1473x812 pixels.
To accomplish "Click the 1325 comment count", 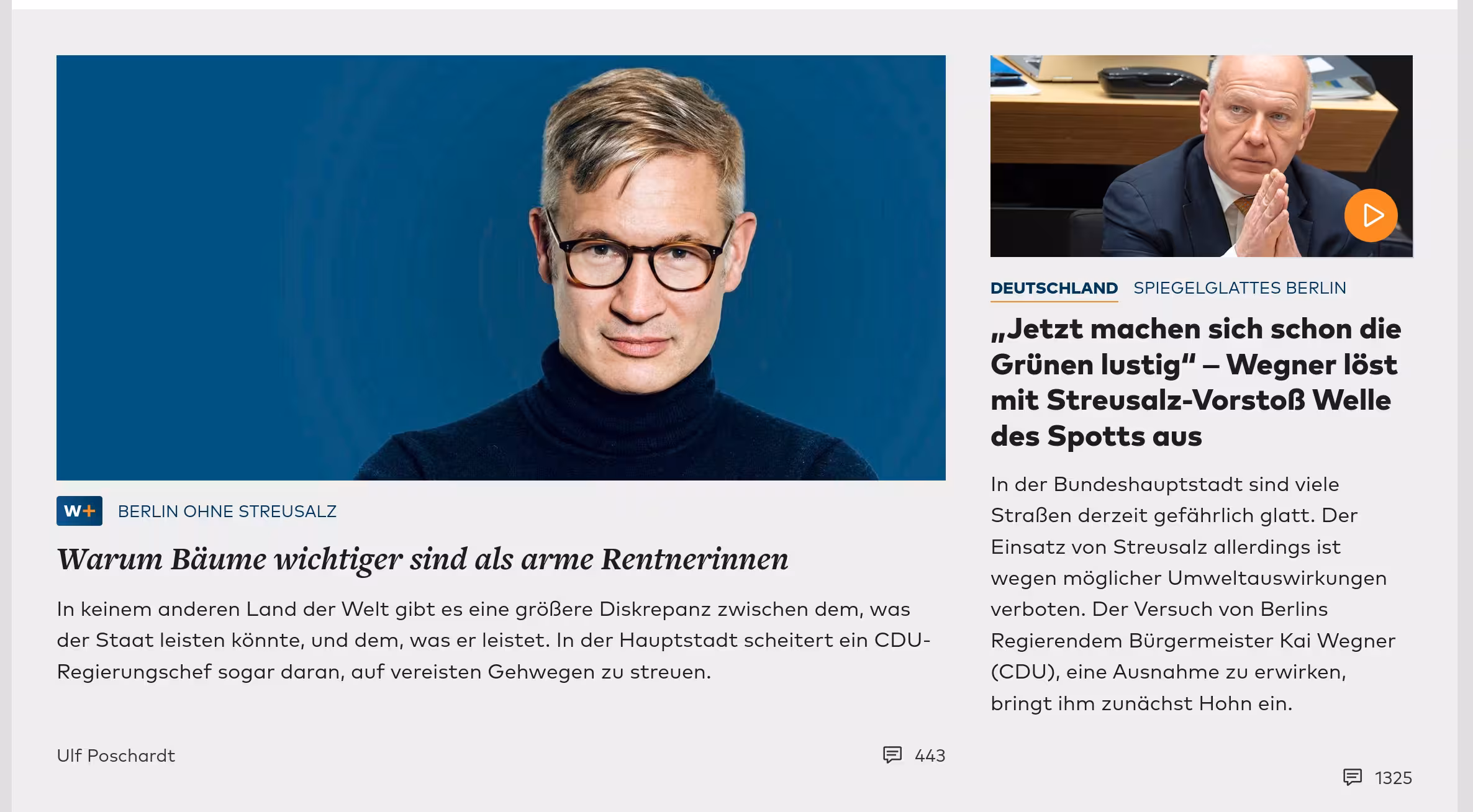I will point(1394,778).
